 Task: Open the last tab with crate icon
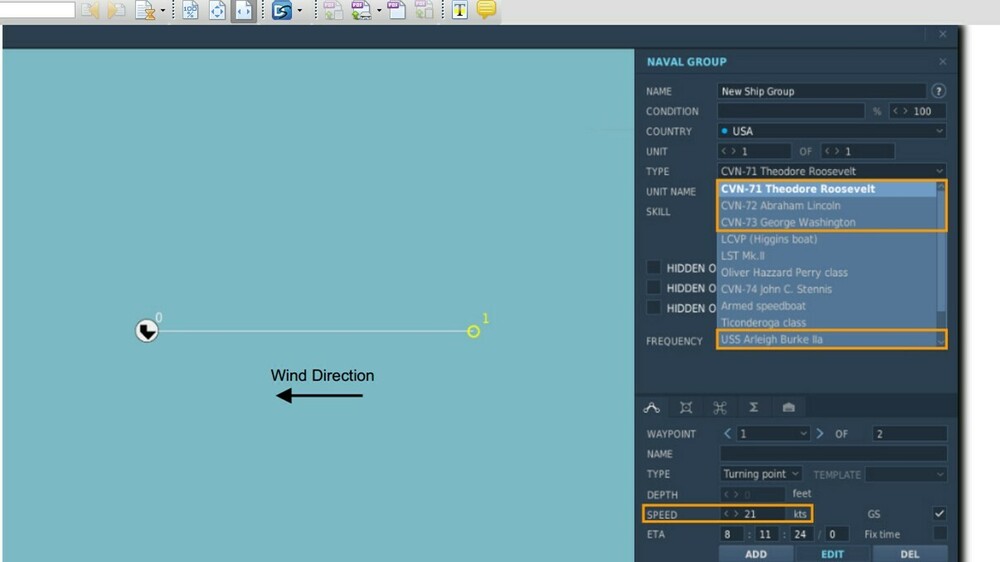[x=788, y=407]
